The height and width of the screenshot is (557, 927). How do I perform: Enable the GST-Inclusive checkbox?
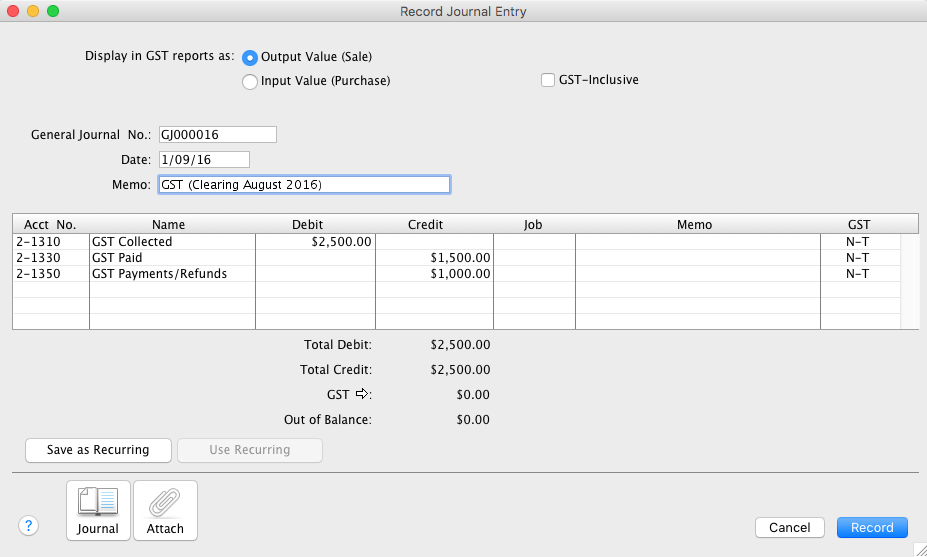click(x=548, y=80)
